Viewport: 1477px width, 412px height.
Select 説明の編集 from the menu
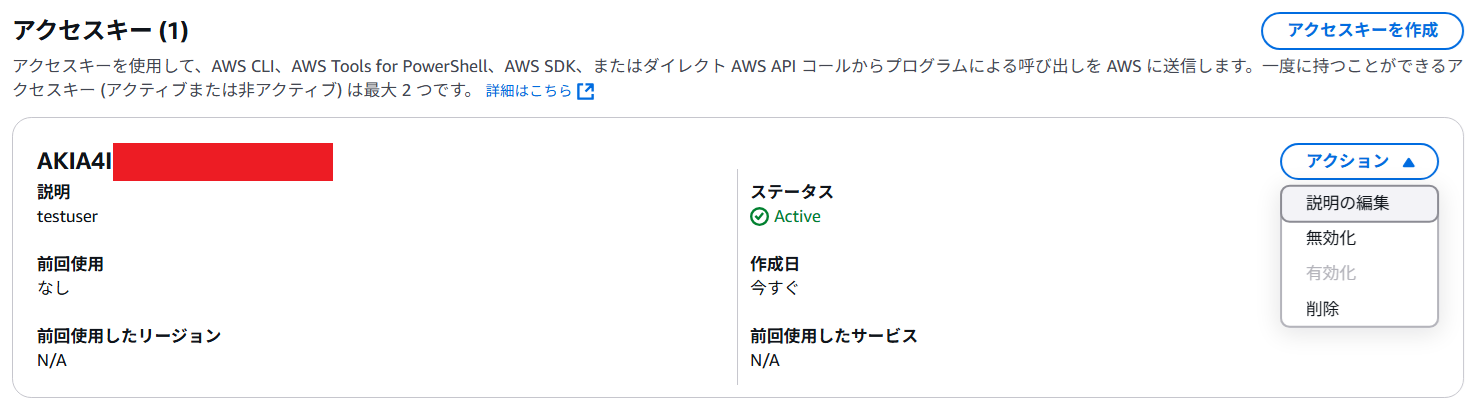point(1347,204)
